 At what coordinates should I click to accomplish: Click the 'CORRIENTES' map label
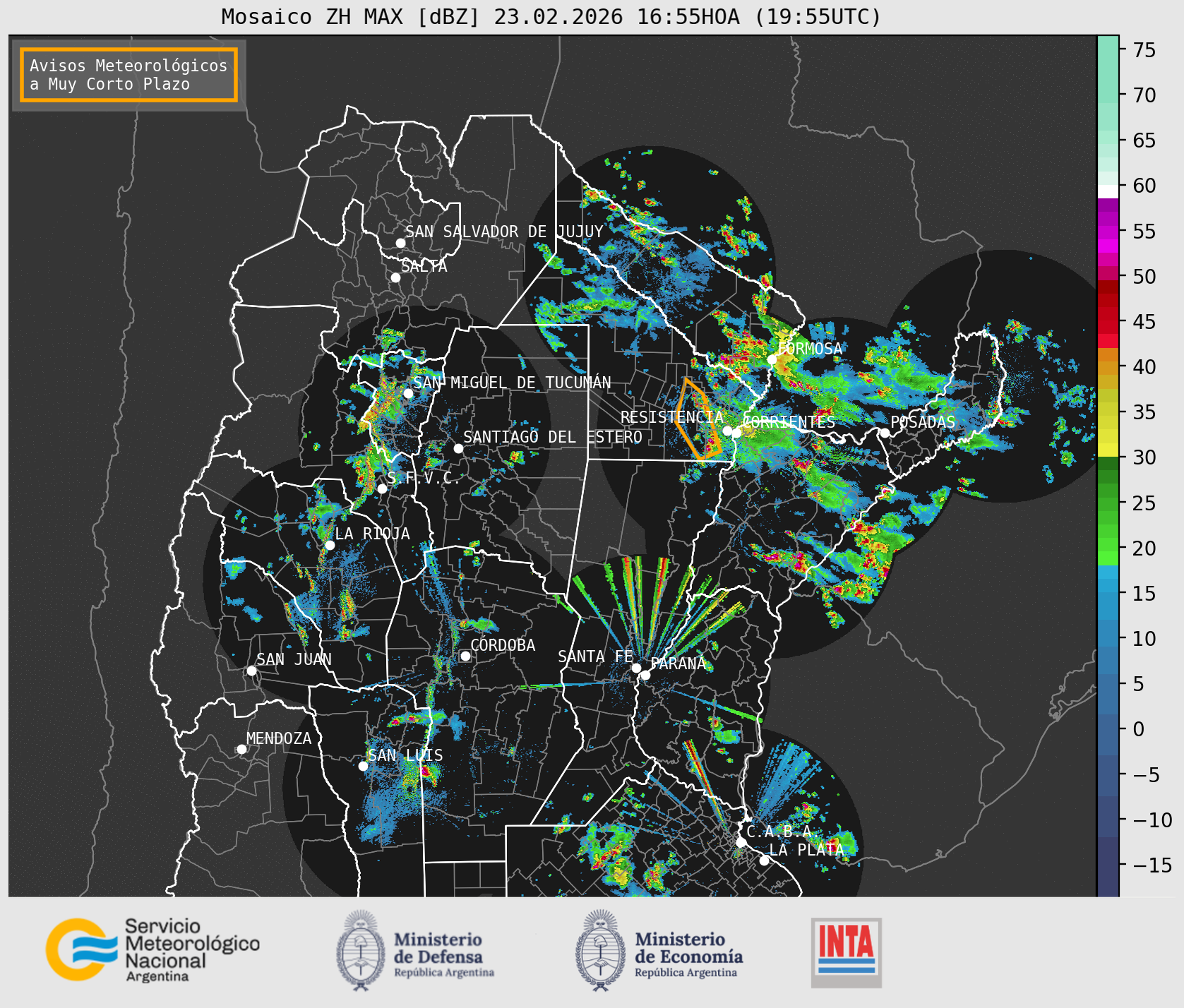(x=789, y=422)
